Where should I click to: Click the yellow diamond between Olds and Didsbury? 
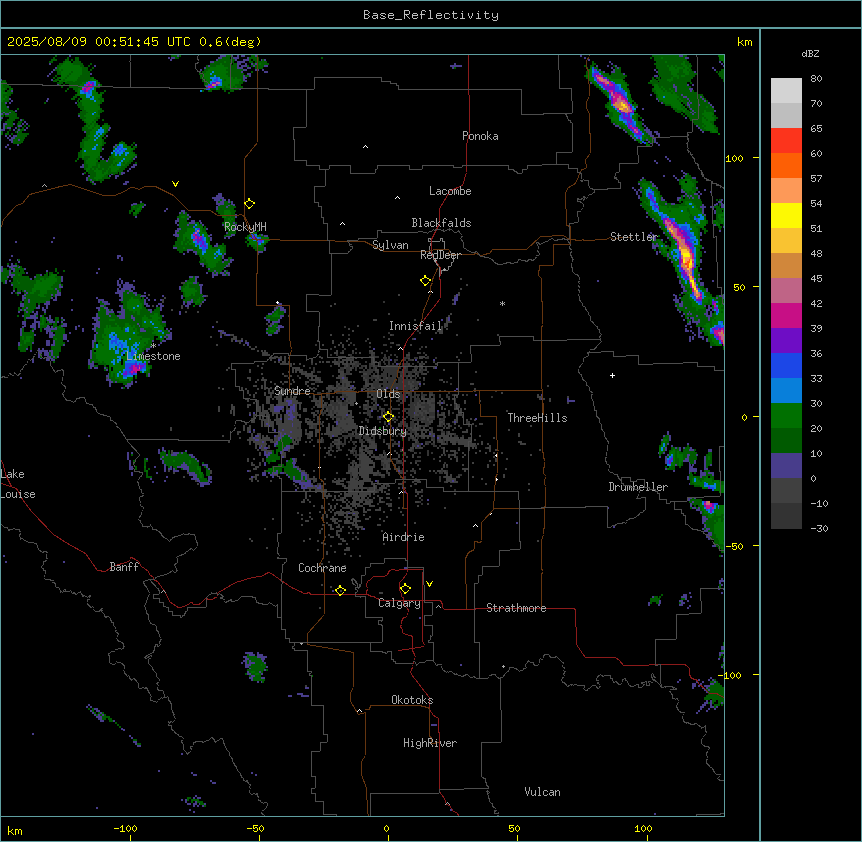click(389, 417)
